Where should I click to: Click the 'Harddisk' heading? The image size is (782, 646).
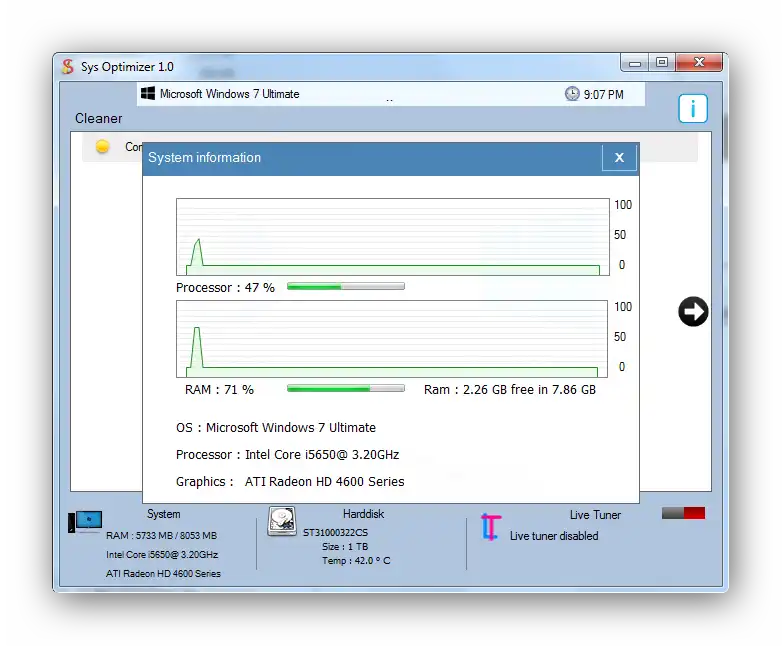click(364, 514)
